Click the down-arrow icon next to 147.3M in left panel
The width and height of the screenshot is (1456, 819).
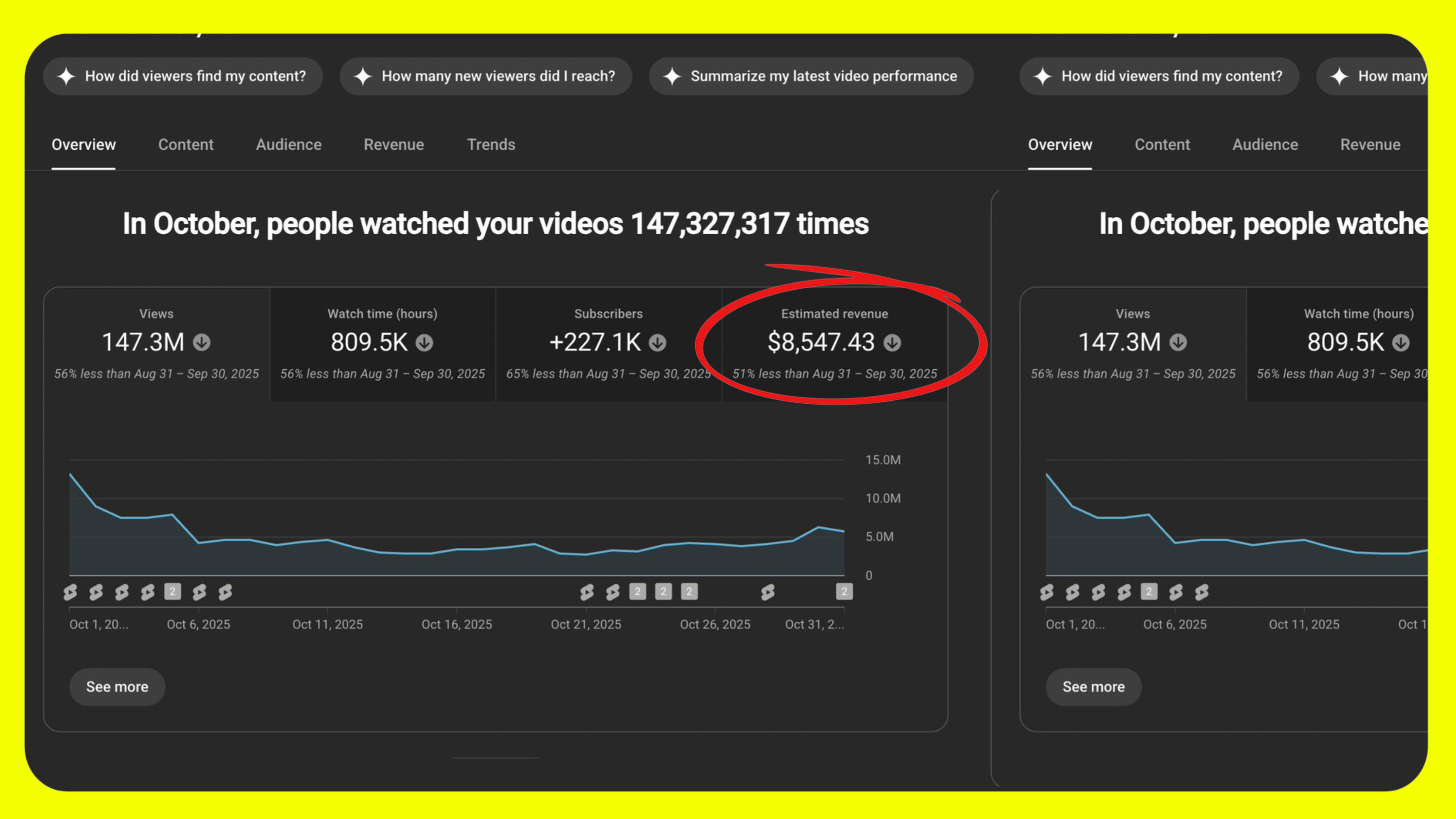point(202,343)
